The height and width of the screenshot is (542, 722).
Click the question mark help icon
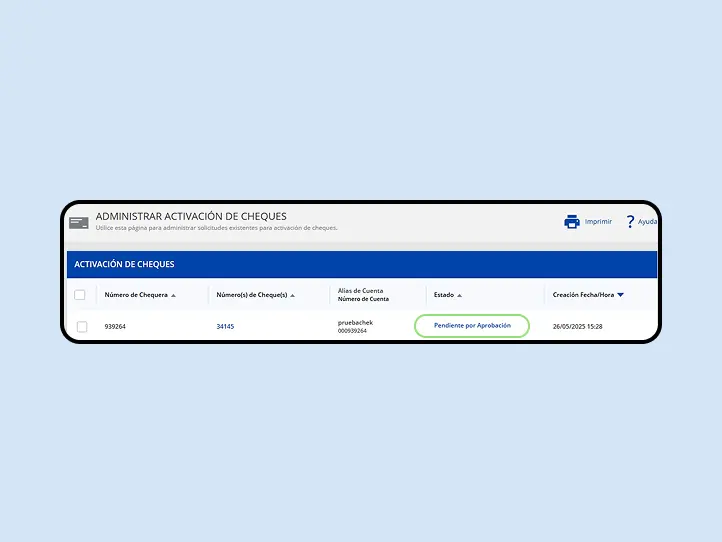pos(630,221)
